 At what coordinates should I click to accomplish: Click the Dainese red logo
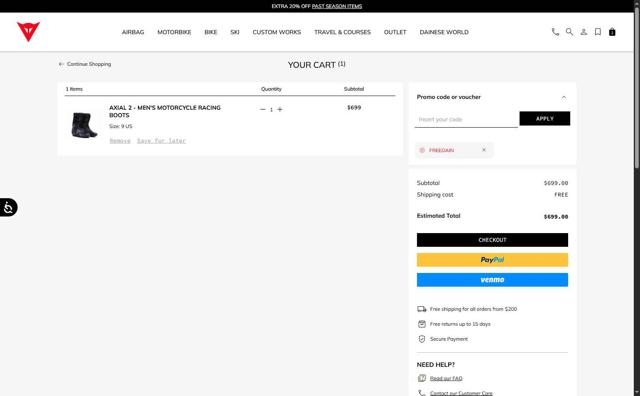(28, 31)
